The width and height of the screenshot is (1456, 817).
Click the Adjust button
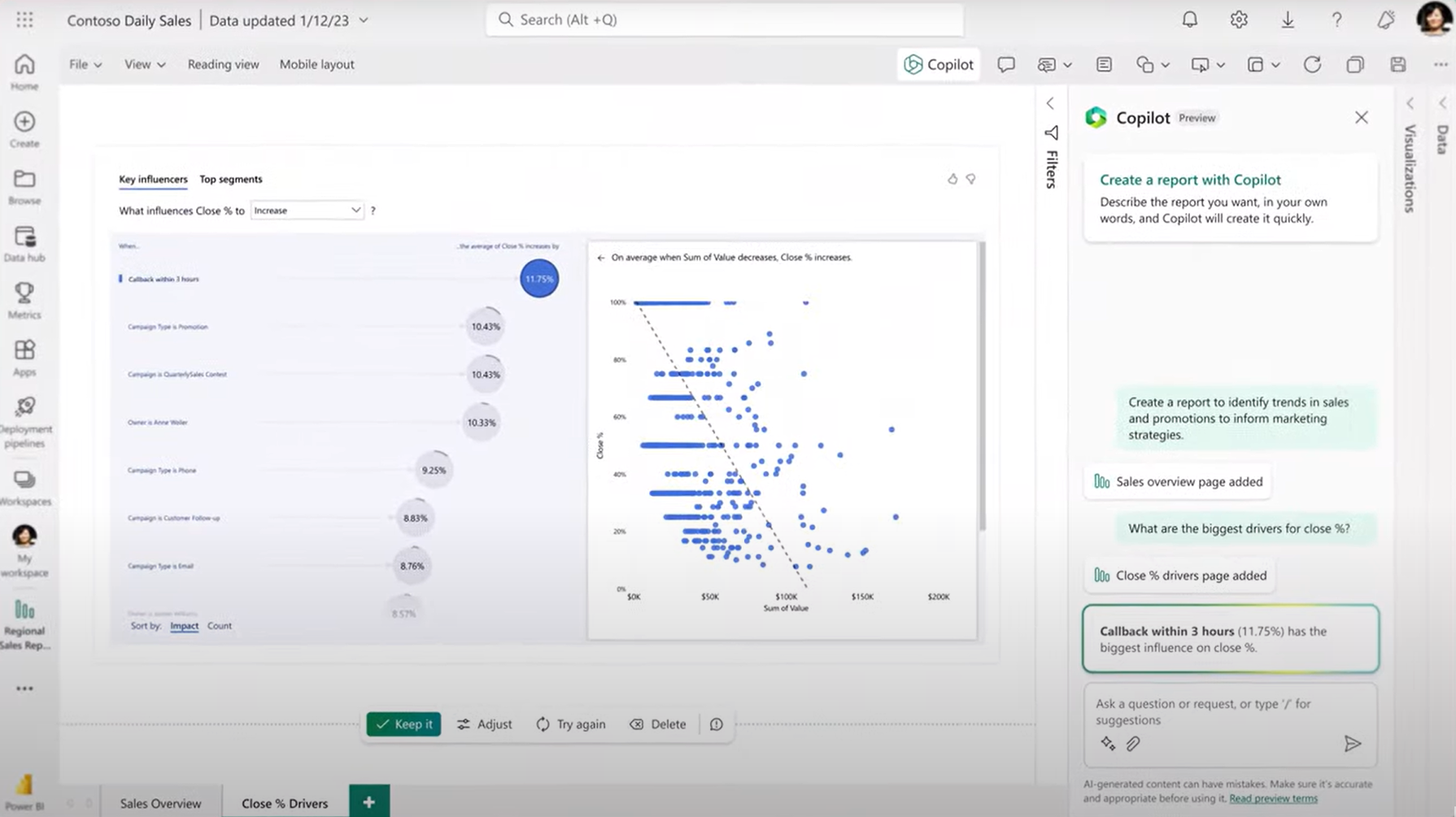(x=485, y=724)
